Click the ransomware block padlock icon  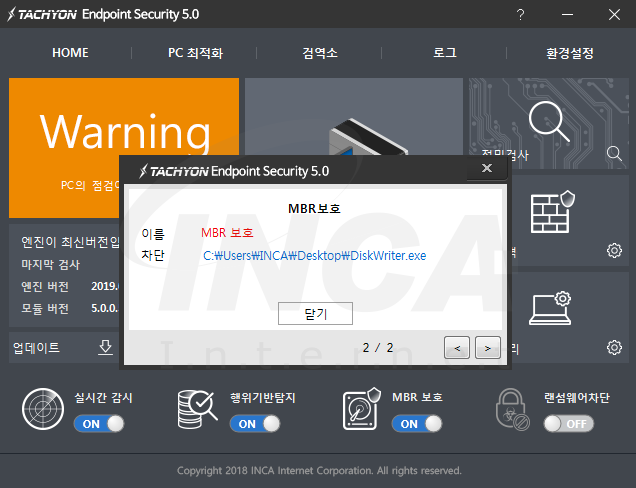[512, 409]
